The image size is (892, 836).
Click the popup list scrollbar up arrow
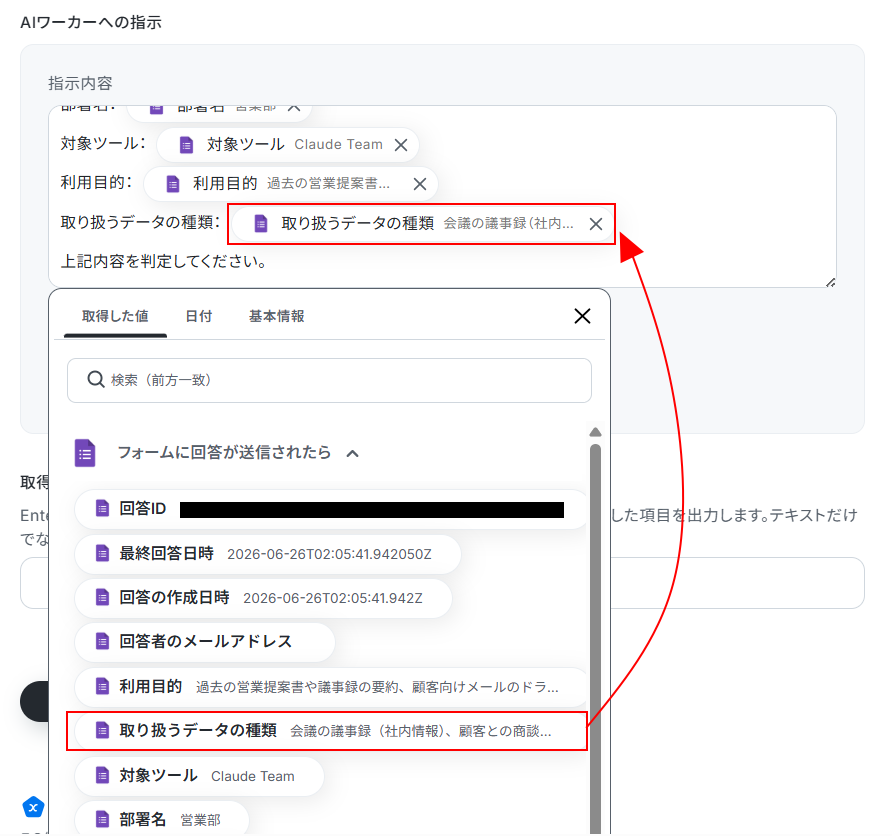[x=596, y=432]
